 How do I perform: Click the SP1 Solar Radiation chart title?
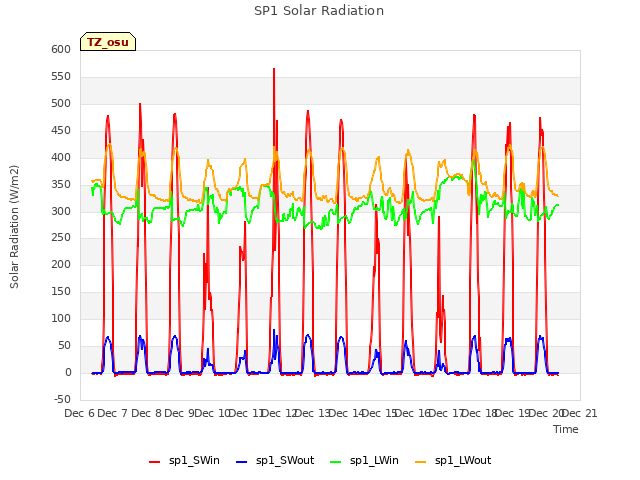click(x=319, y=11)
